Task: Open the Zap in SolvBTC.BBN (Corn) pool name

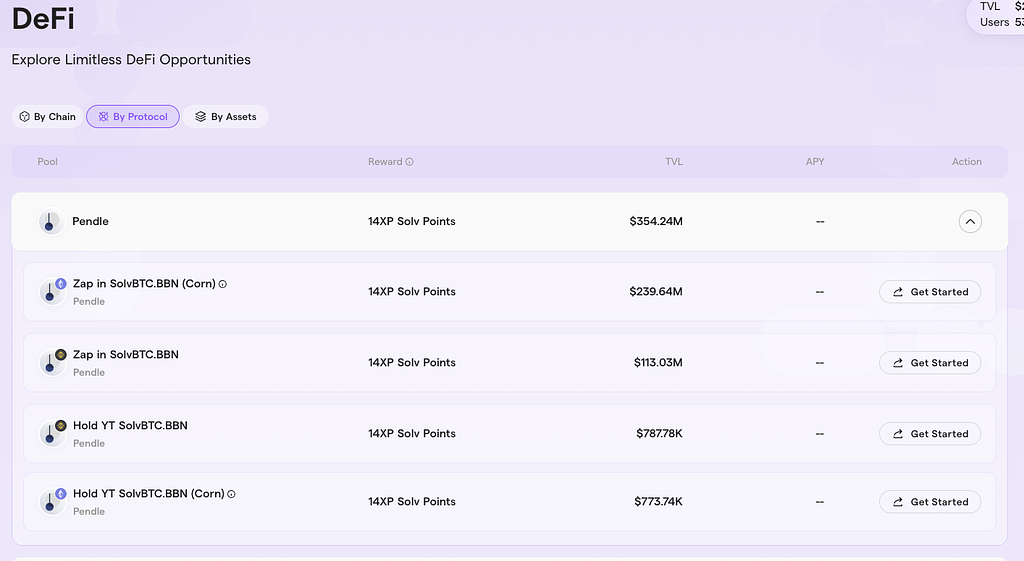Action: click(144, 284)
